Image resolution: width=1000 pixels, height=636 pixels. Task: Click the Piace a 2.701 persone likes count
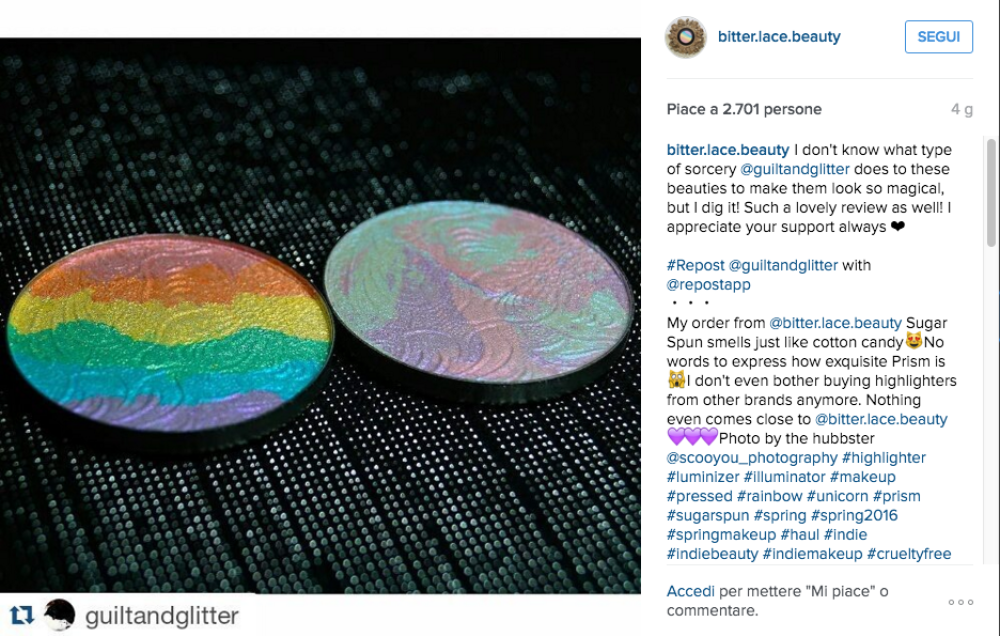point(744,110)
